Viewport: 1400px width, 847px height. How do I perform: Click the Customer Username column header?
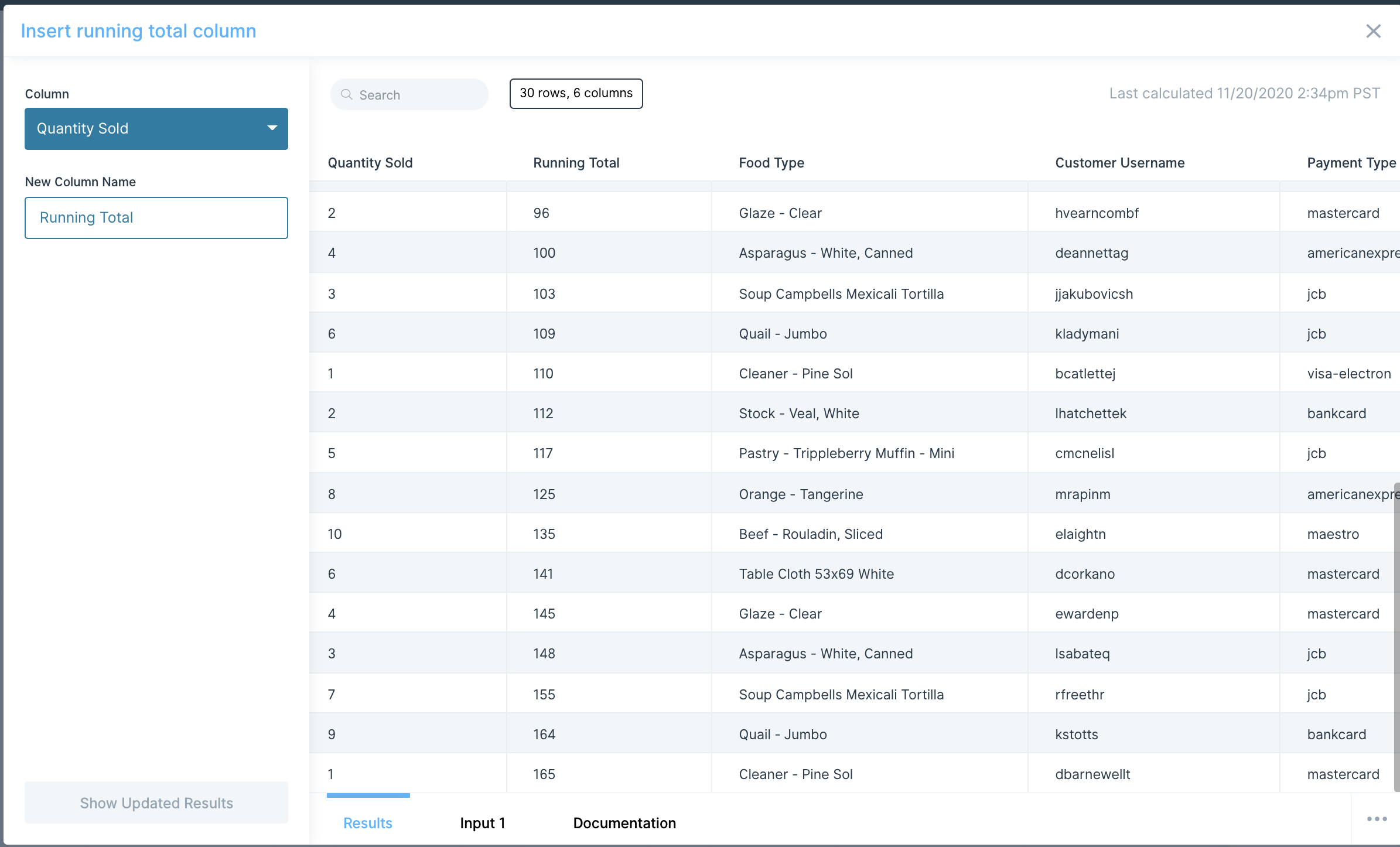(1119, 163)
